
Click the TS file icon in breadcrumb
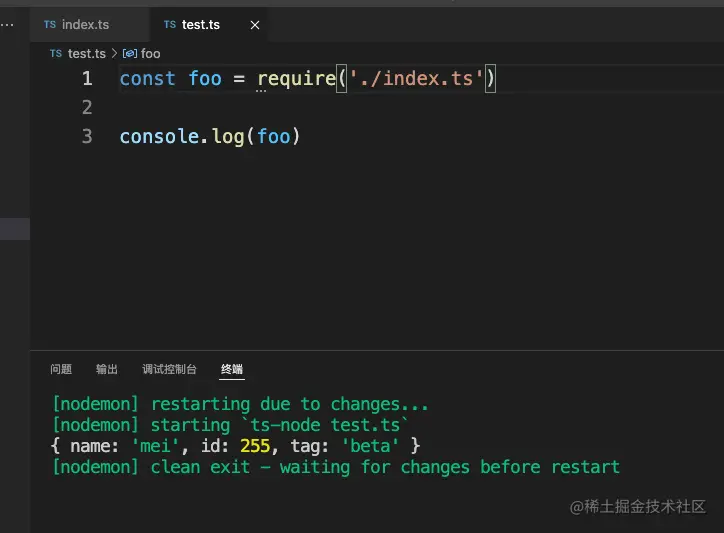point(56,53)
